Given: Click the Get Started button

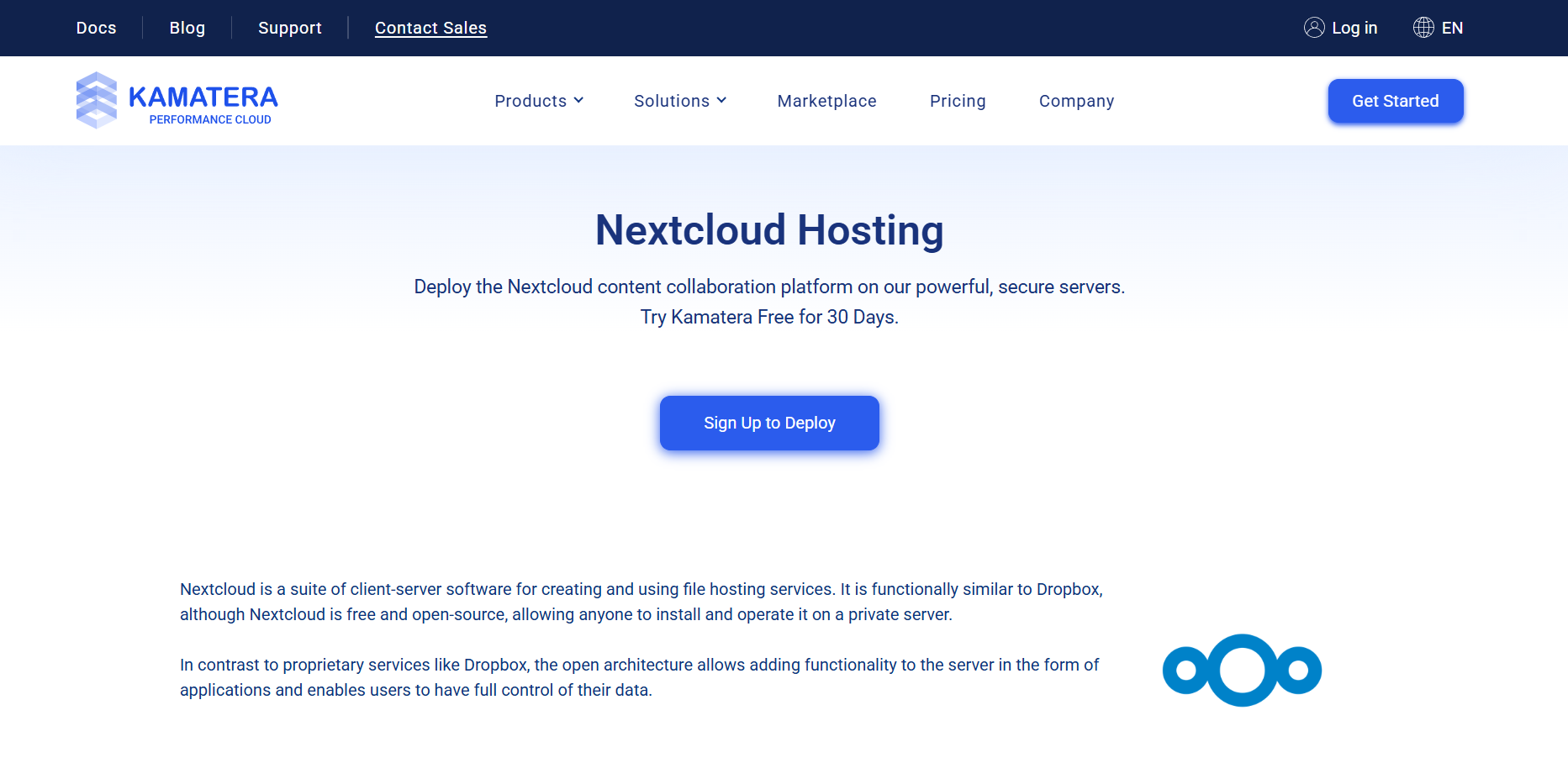Looking at the screenshot, I should click(1396, 101).
